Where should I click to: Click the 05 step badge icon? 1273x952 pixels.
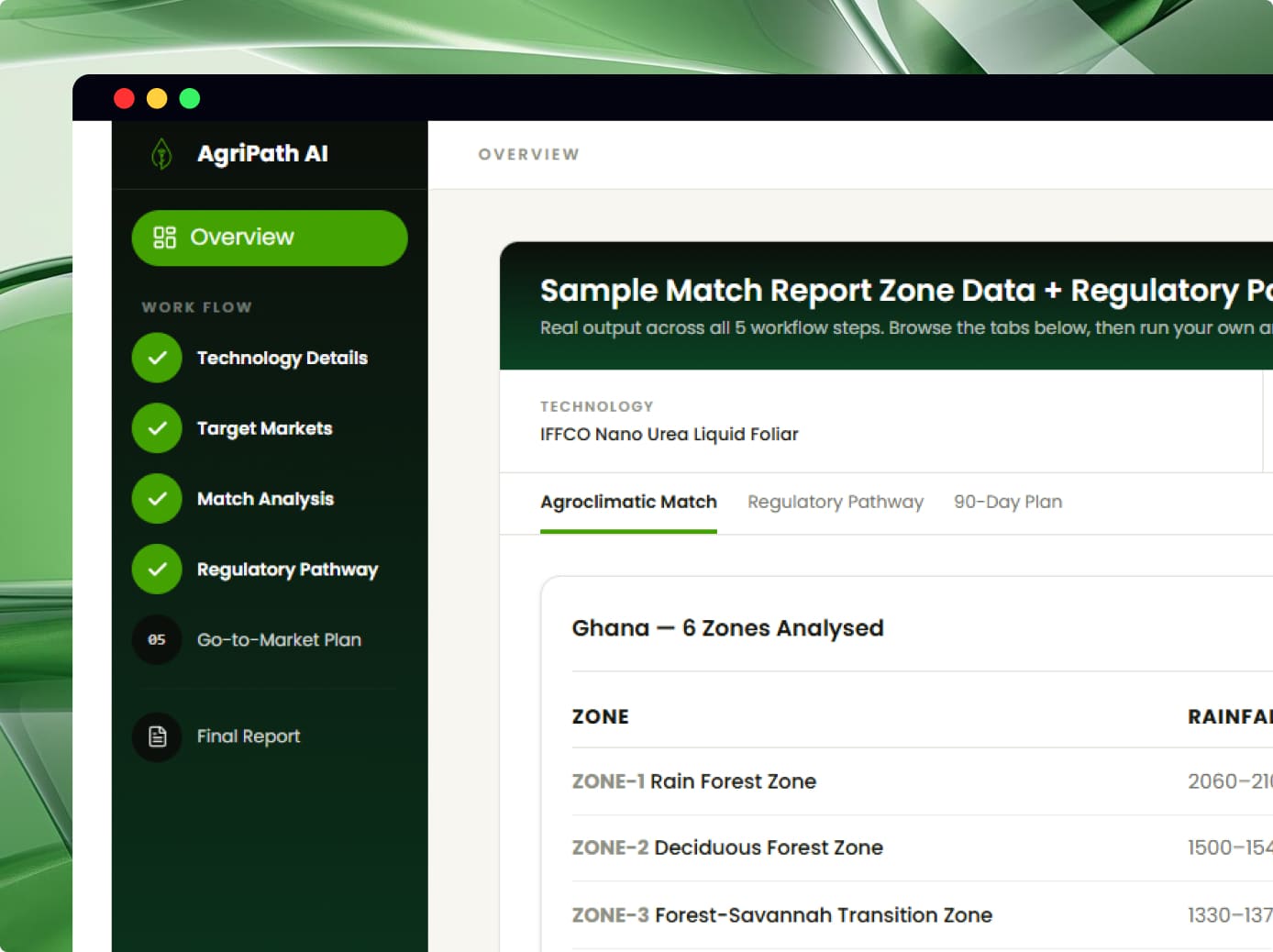[157, 639]
